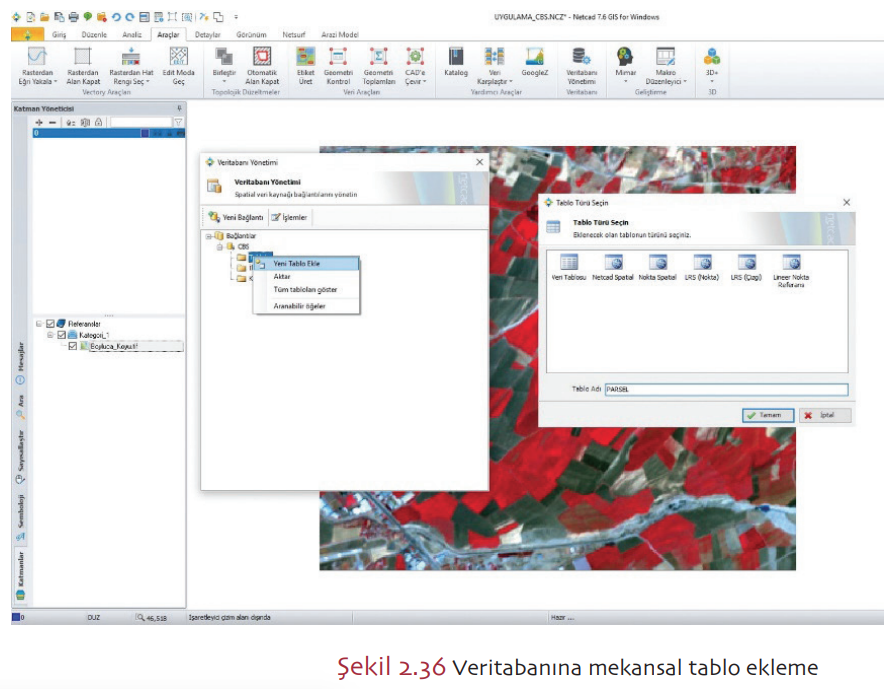This screenshot has height=689, width=884.
Task: Click the Yeni Bağlantı button
Action: [x=236, y=217]
